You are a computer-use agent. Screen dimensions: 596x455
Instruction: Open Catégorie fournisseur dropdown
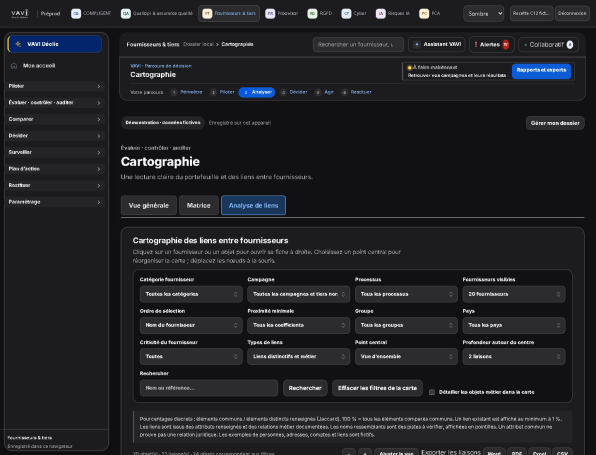tap(191, 294)
